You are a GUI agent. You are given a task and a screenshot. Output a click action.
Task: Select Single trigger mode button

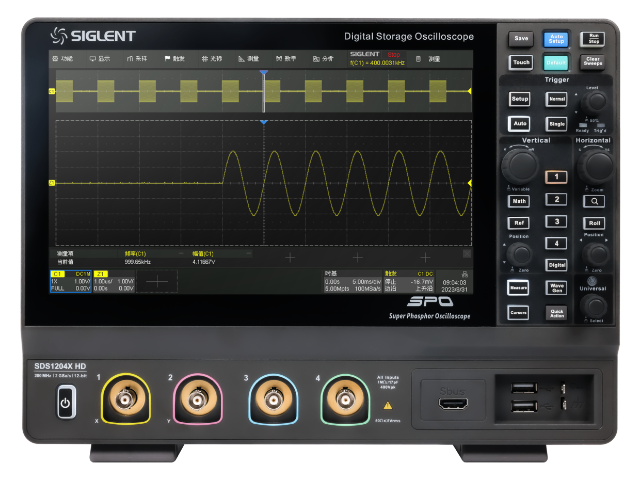pyautogui.click(x=556, y=124)
